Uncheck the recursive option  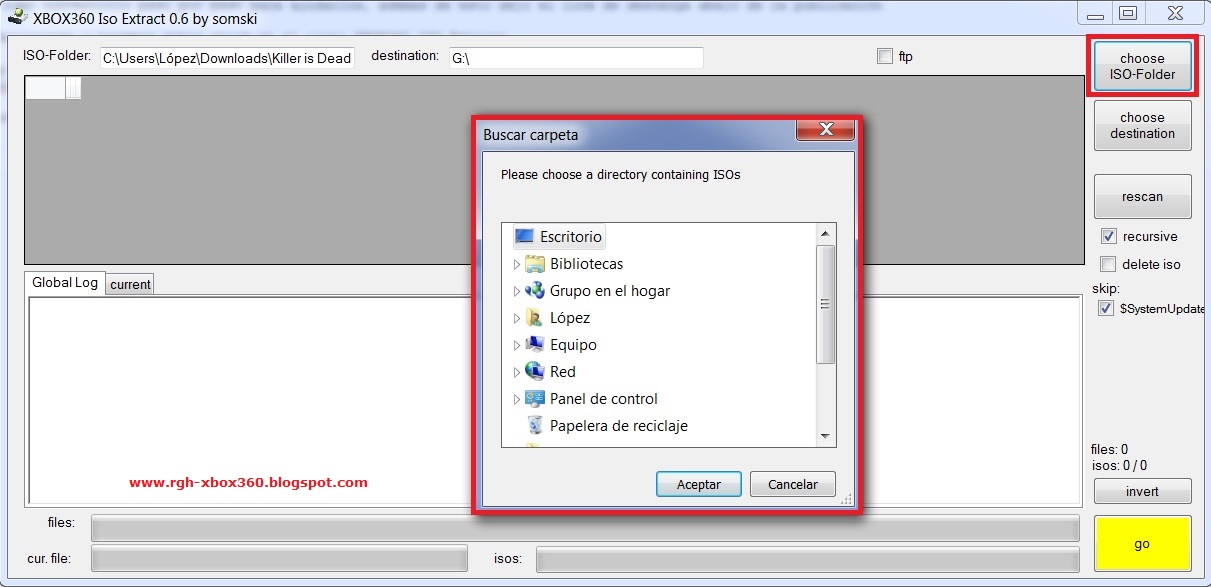coord(1108,237)
